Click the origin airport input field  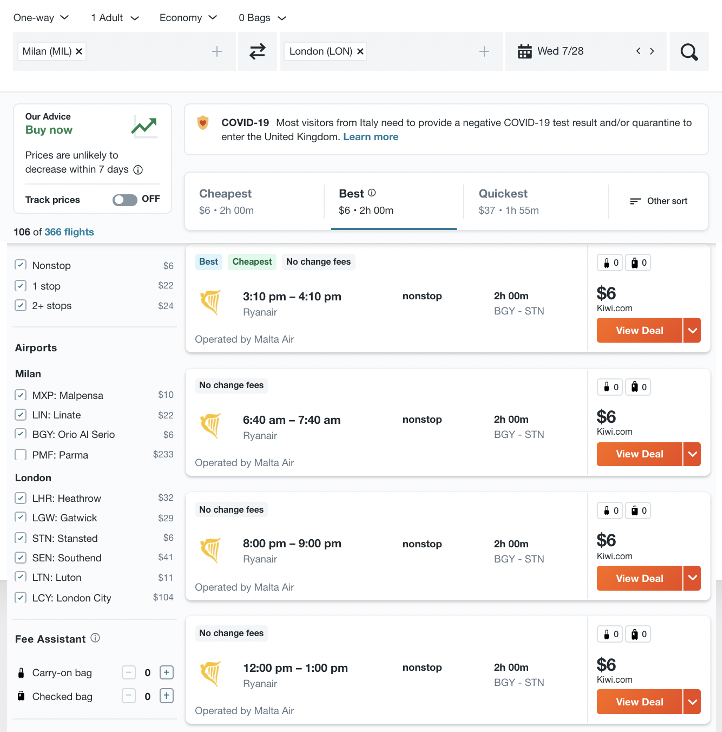tap(124, 51)
